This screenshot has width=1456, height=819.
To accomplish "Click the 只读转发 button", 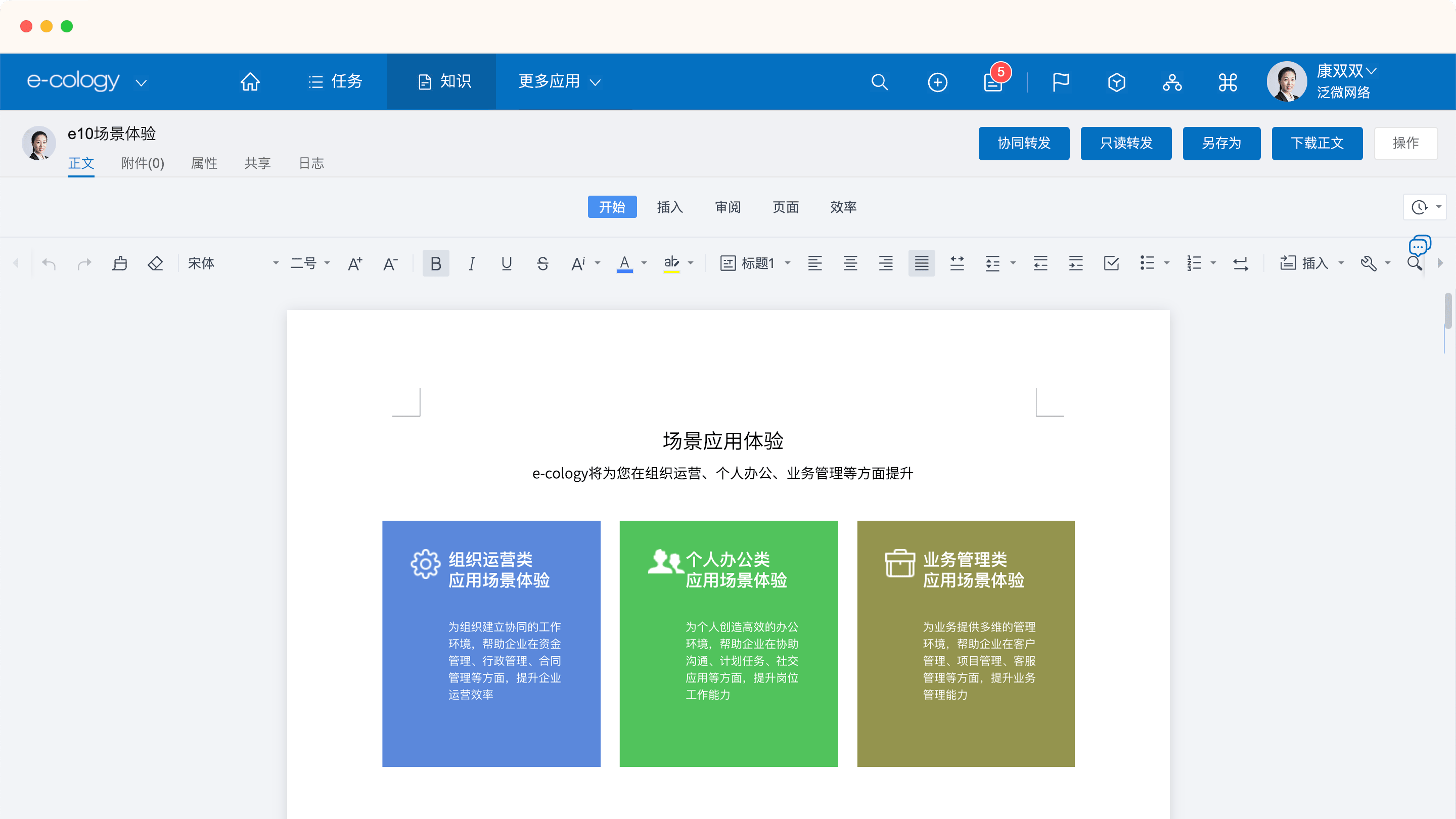I will (1126, 144).
